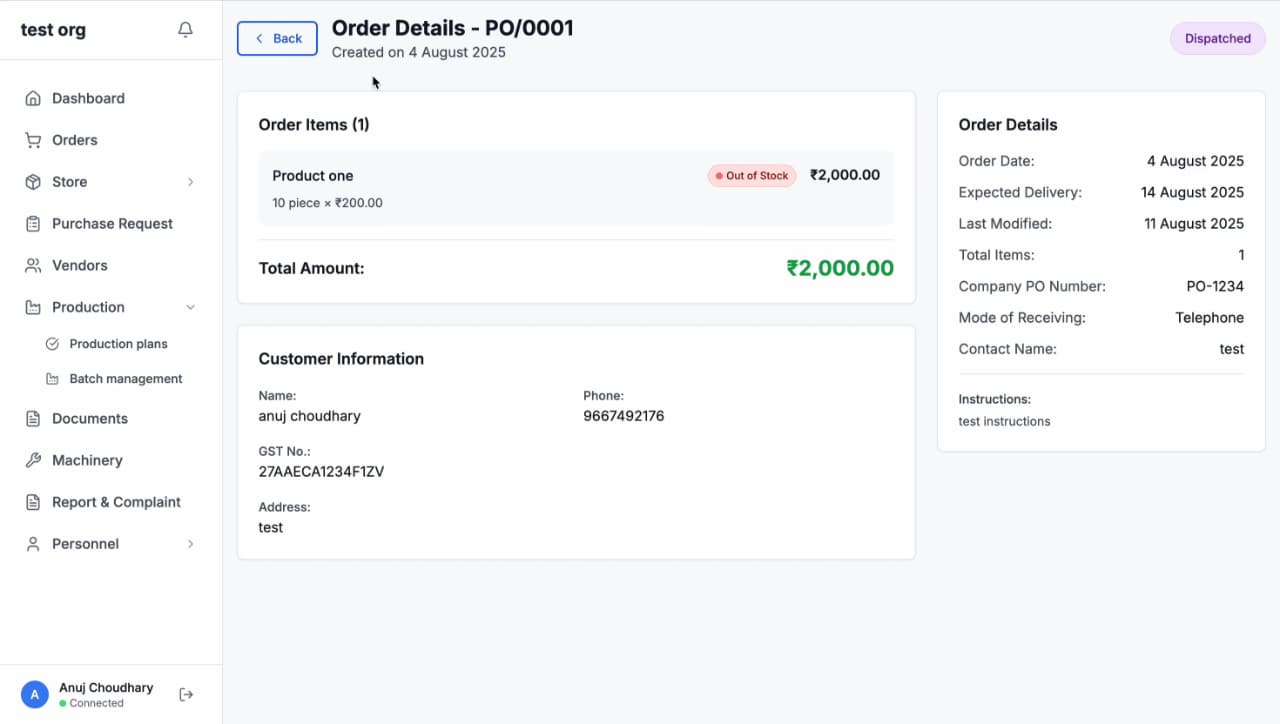Click the Machinery wrench icon
The width and height of the screenshot is (1280, 724).
tap(33, 460)
